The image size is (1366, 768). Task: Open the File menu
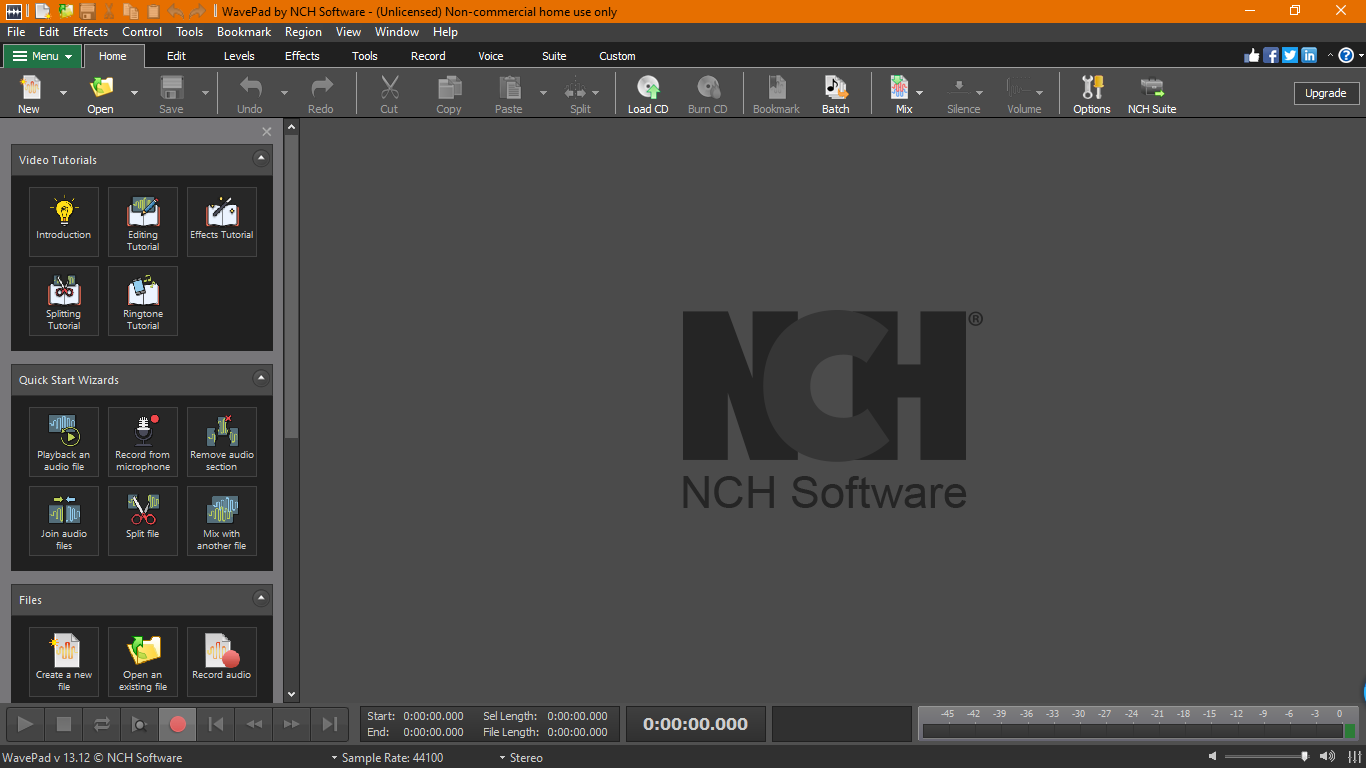pyautogui.click(x=16, y=32)
